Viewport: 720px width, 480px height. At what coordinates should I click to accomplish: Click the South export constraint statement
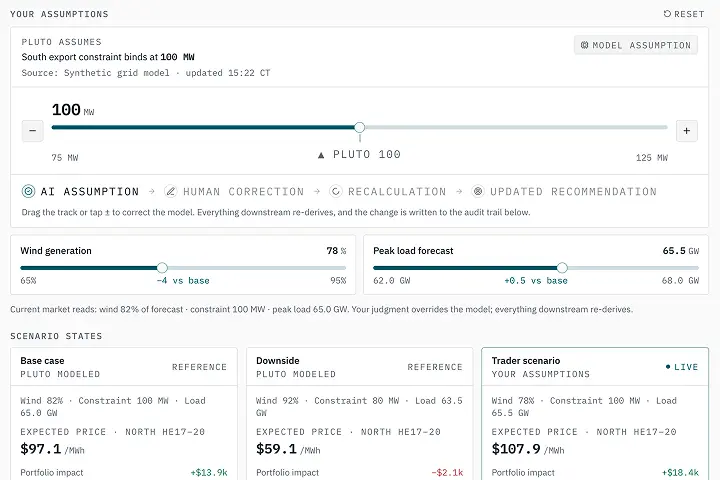[x=108, y=57]
